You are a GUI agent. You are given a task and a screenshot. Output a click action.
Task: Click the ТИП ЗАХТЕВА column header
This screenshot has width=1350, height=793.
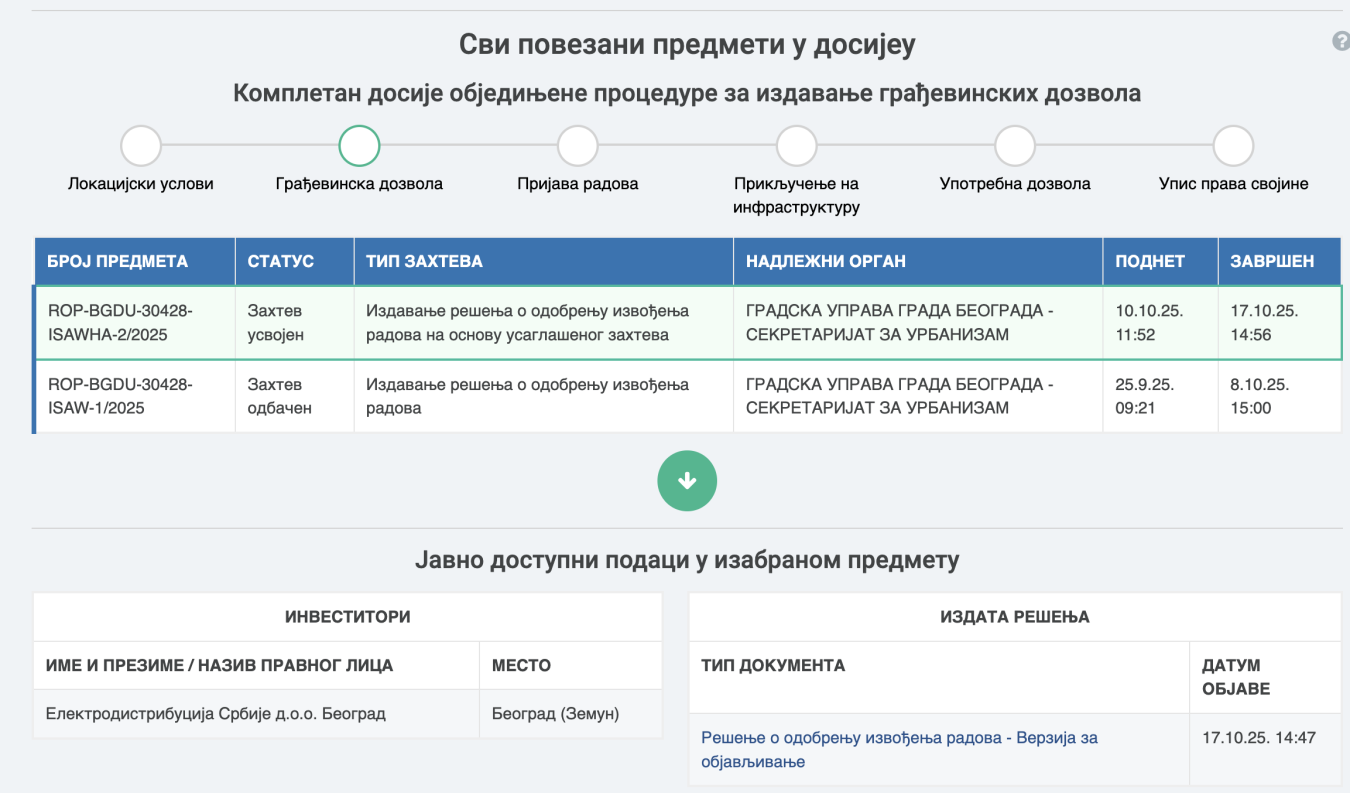pos(424,261)
